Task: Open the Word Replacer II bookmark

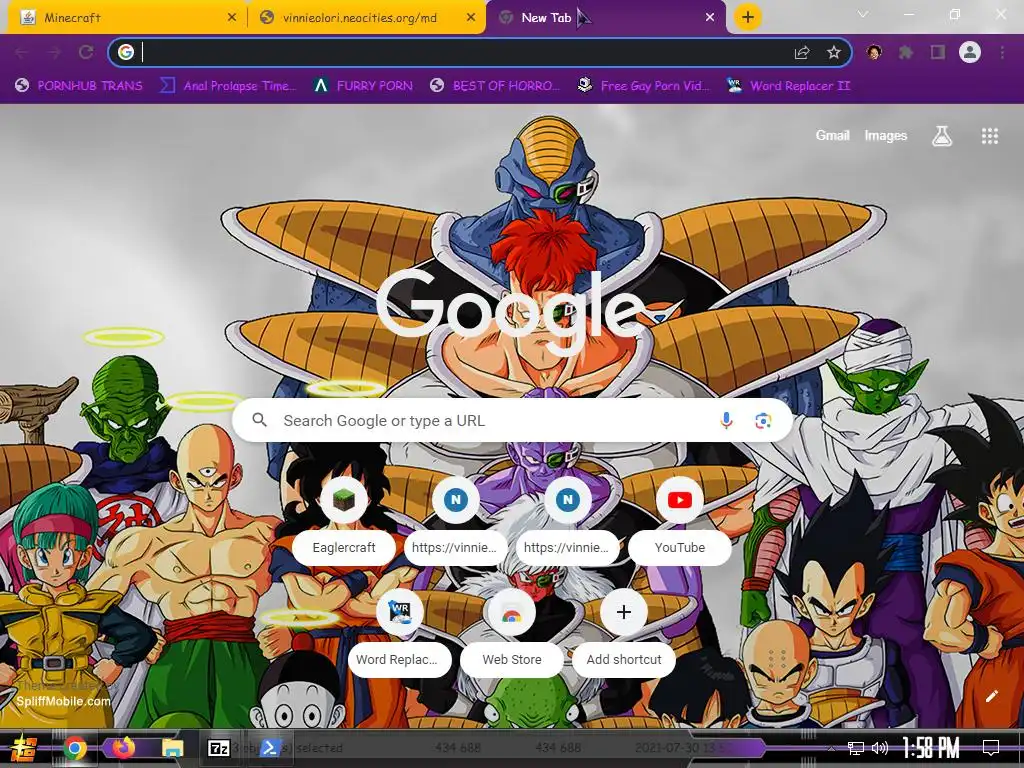Action: (x=789, y=86)
